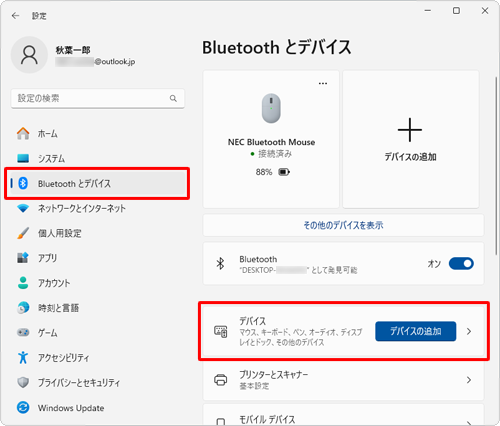
Task: Open ゲーム settings page
Action: [97, 333]
